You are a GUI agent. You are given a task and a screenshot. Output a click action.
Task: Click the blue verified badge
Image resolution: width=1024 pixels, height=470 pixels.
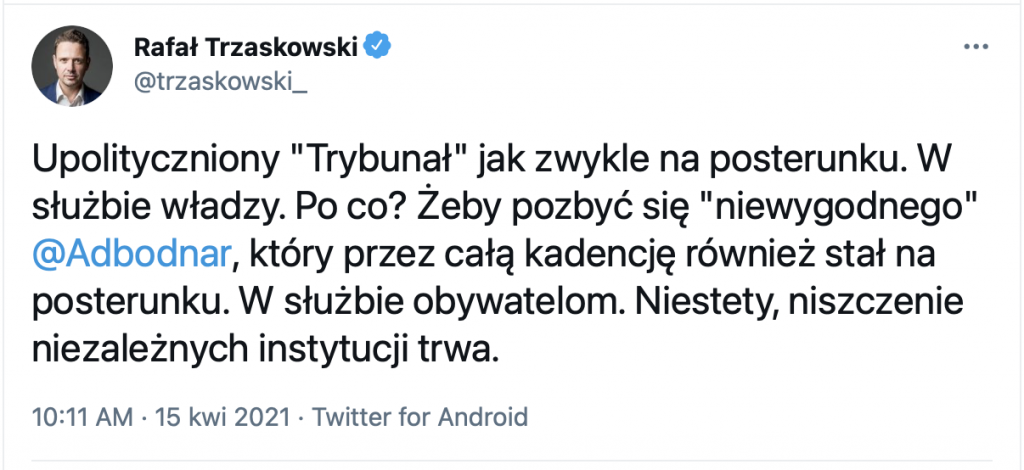(377, 46)
